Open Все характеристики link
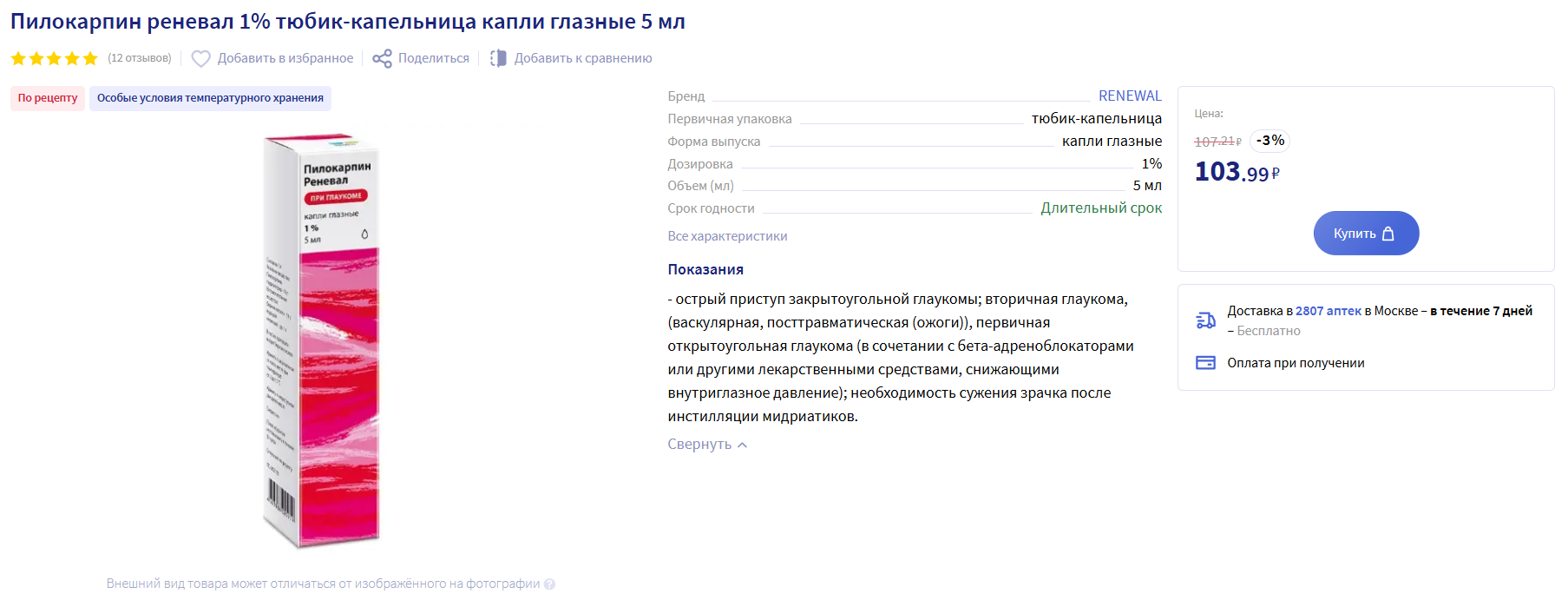 click(x=727, y=236)
